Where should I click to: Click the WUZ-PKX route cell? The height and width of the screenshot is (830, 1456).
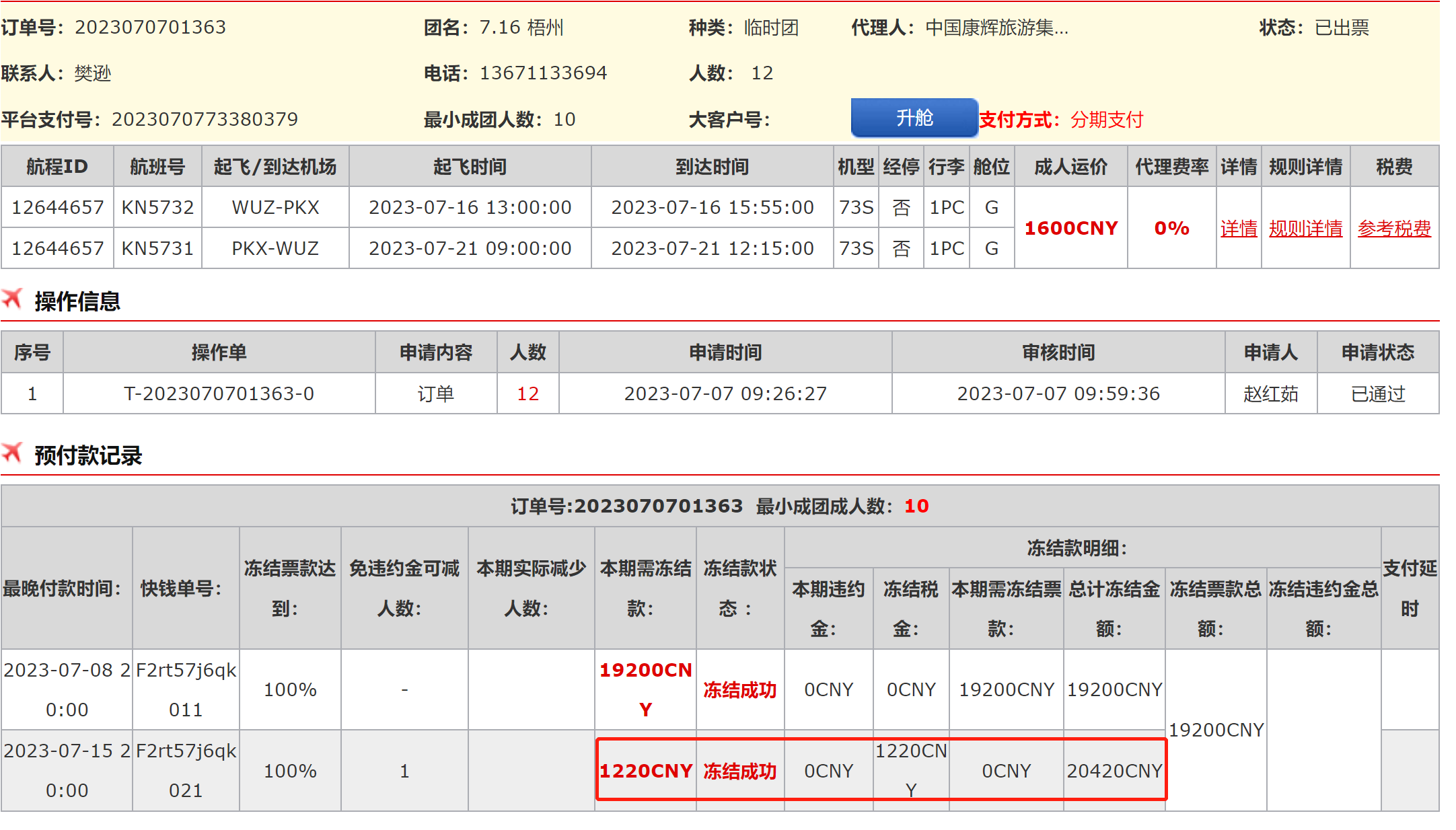click(x=275, y=207)
